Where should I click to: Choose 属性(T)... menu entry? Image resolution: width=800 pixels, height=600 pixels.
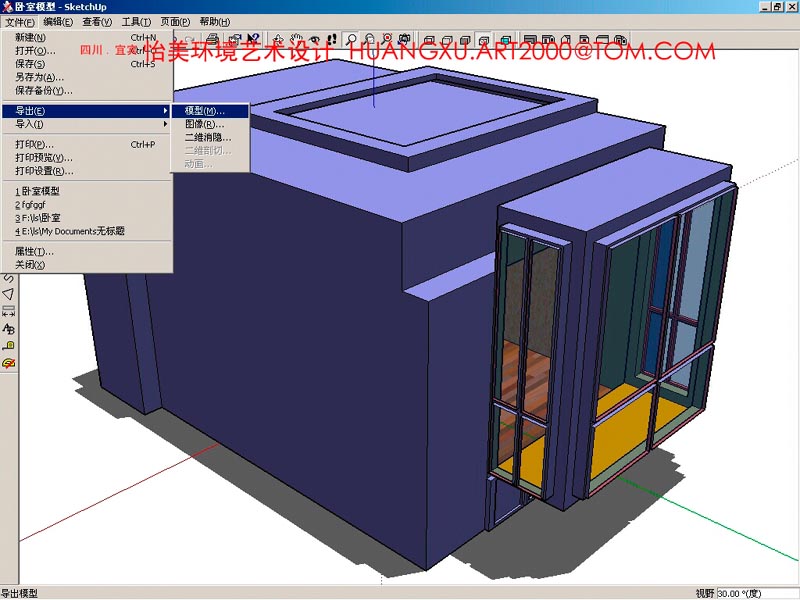pyautogui.click(x=87, y=252)
